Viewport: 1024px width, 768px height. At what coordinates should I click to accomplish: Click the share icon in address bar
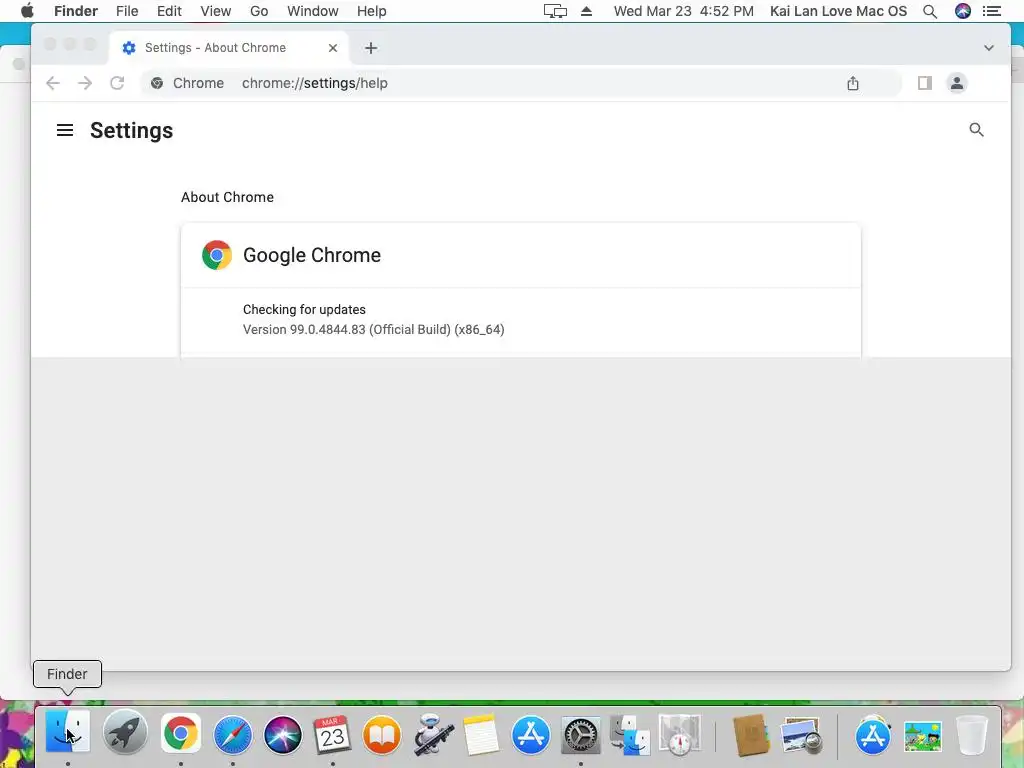pos(853,83)
